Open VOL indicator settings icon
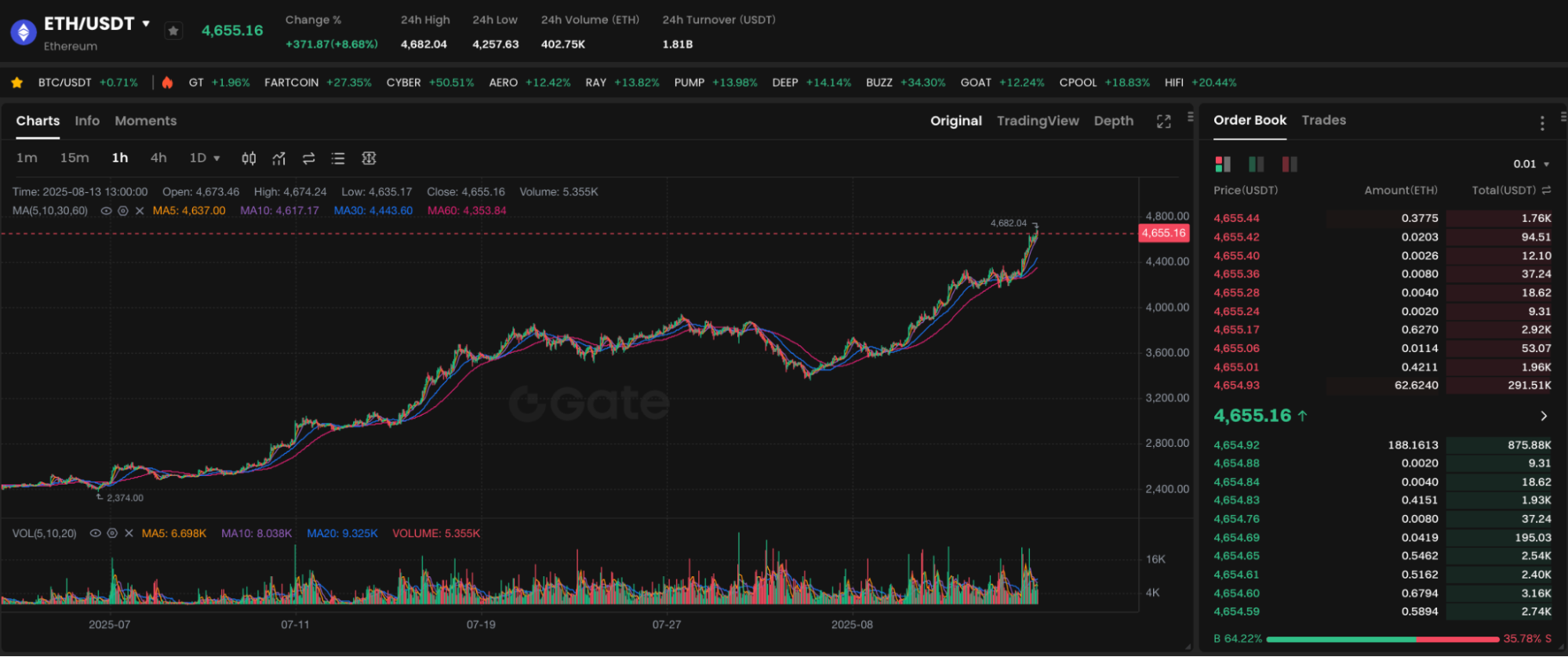 [112, 533]
